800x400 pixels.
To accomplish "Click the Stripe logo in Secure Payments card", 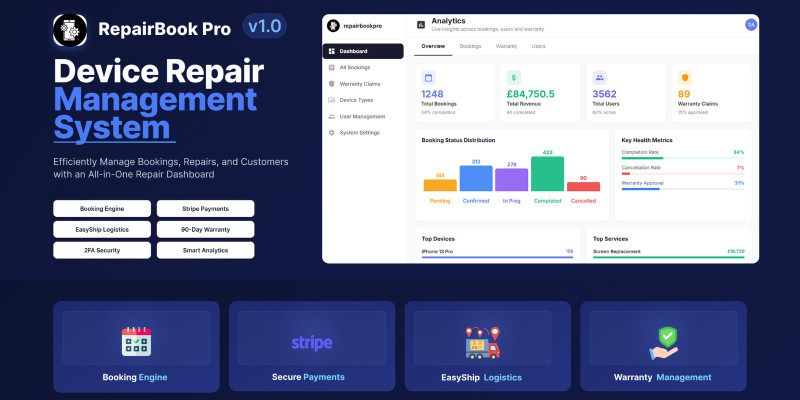I will 311,343.
